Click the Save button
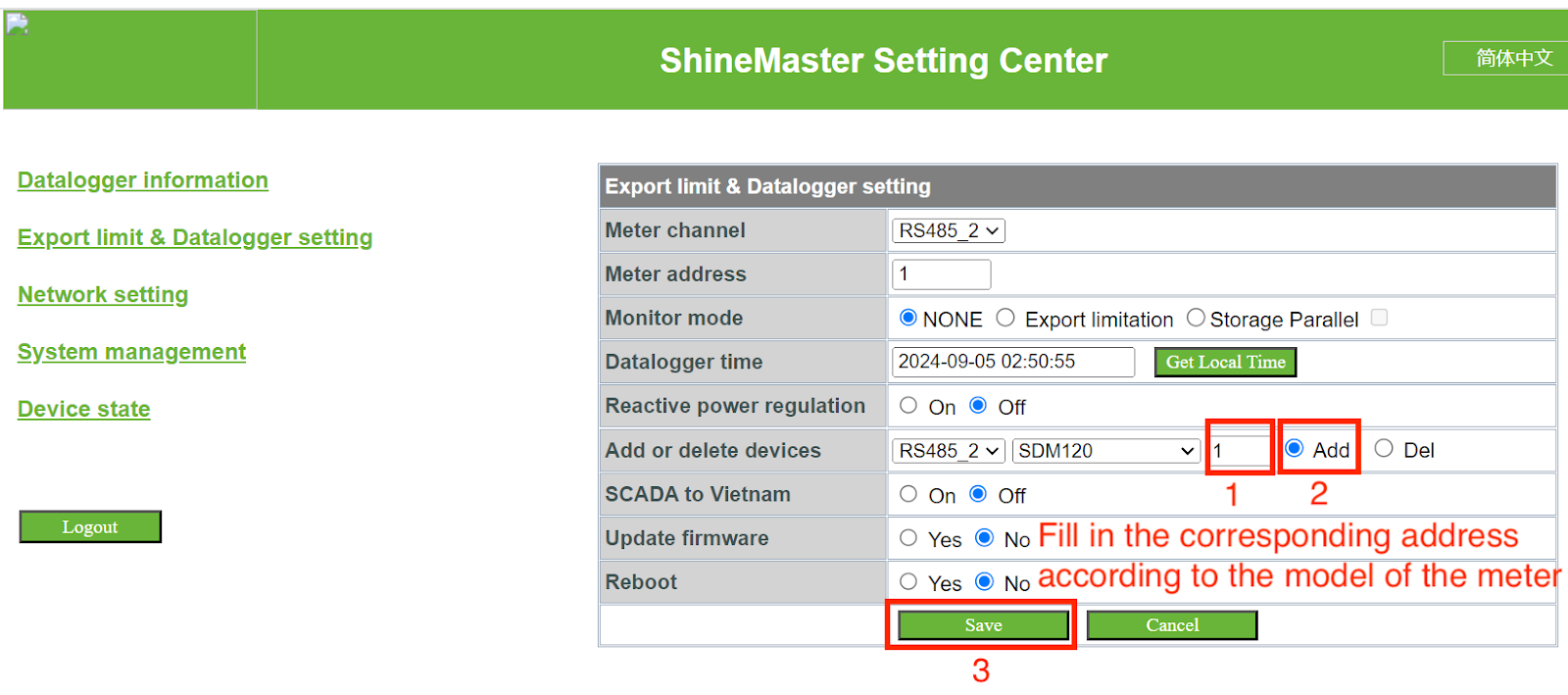 click(x=983, y=625)
